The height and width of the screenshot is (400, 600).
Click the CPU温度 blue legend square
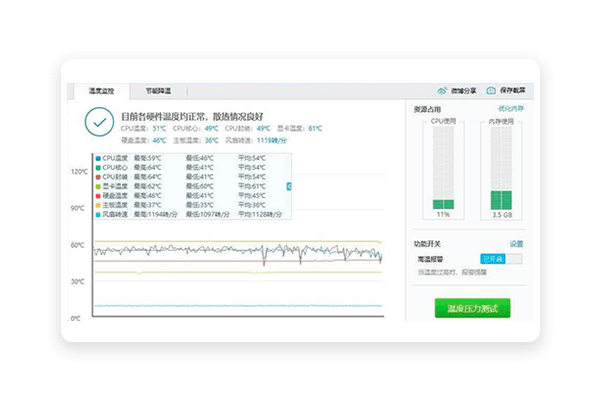coord(97,158)
